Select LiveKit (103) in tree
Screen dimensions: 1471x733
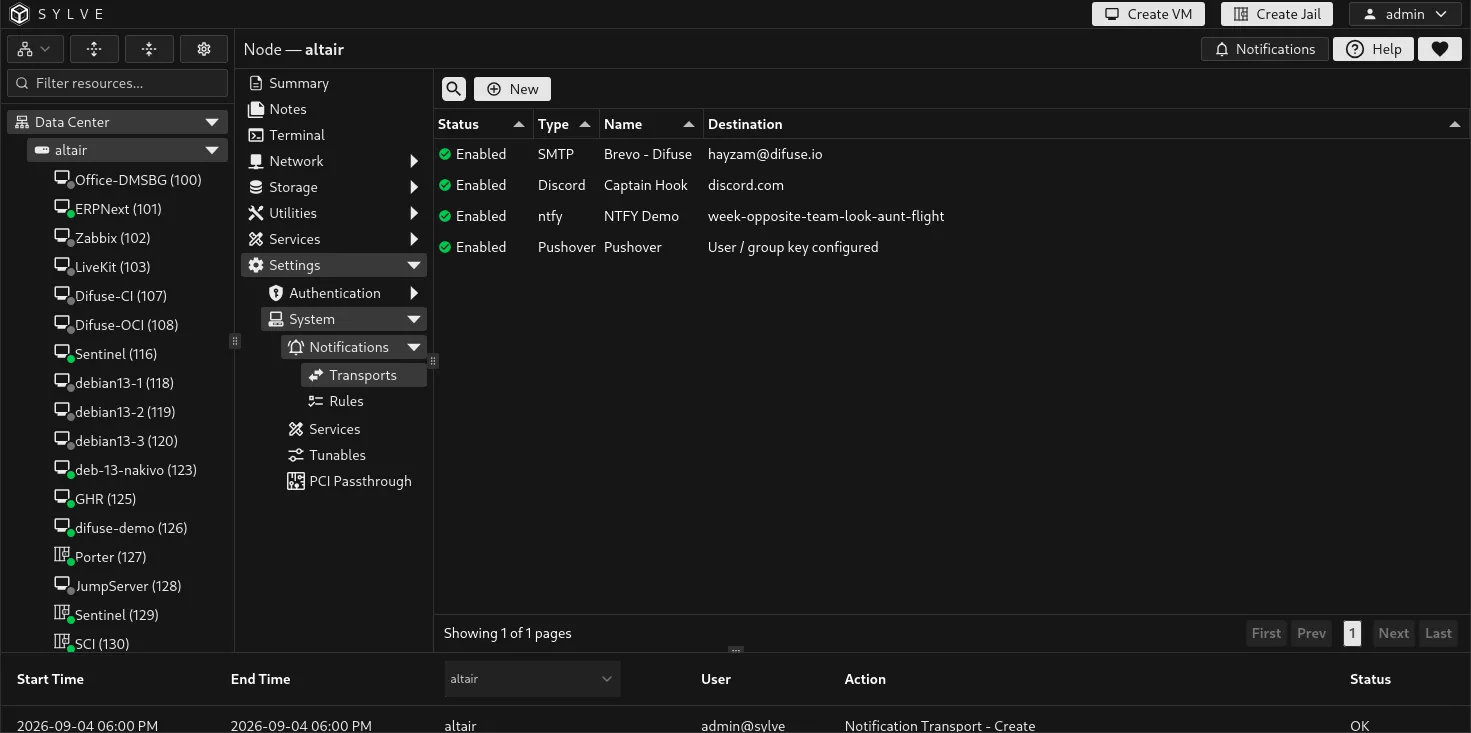[x=113, y=267]
